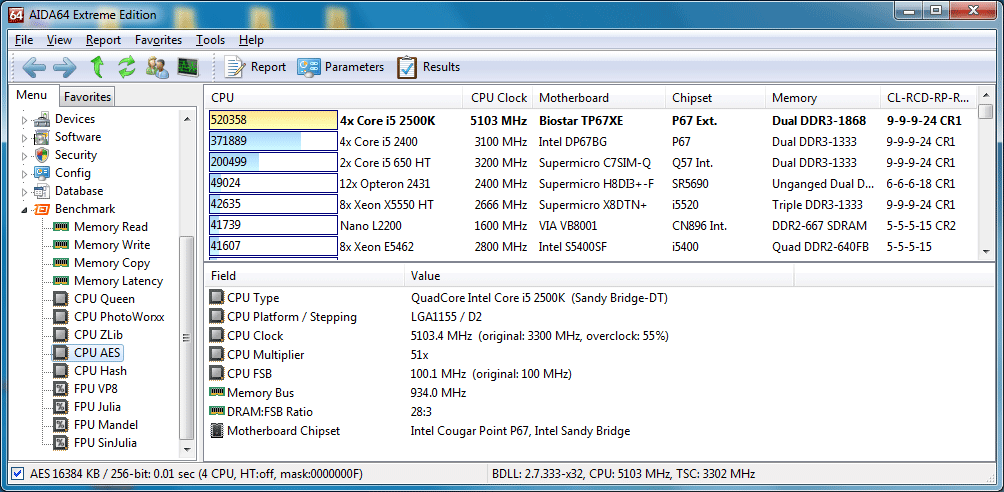Expand the Devices tree node
1004x492 pixels.
pos(23,119)
